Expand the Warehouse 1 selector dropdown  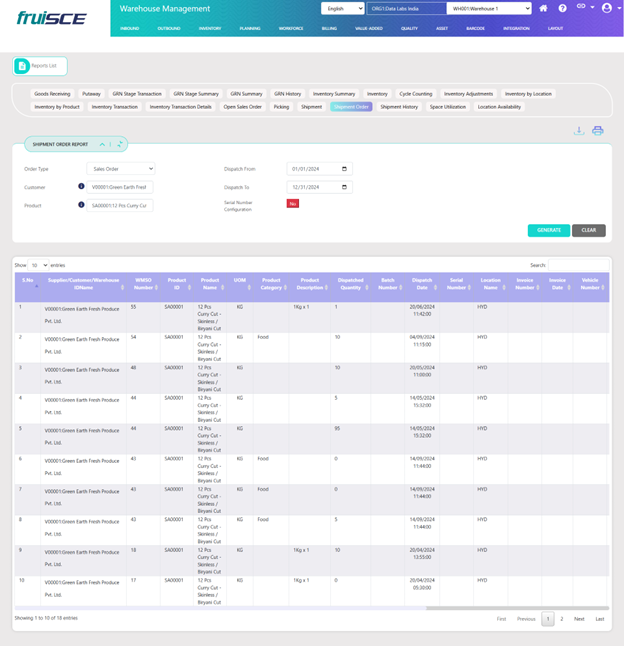490,8
